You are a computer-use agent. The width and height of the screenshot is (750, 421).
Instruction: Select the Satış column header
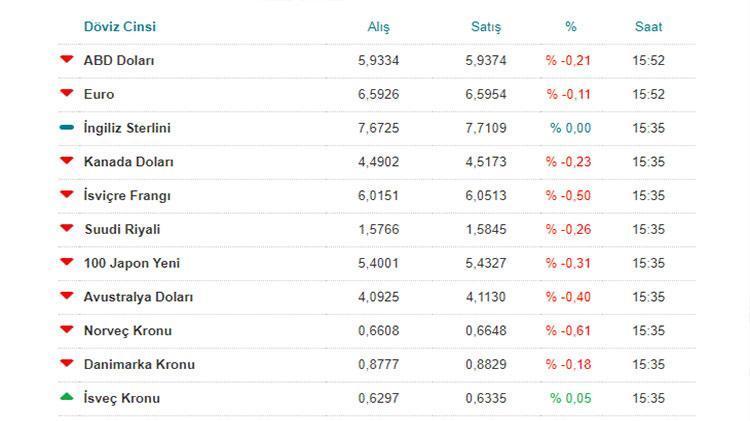tap(486, 27)
